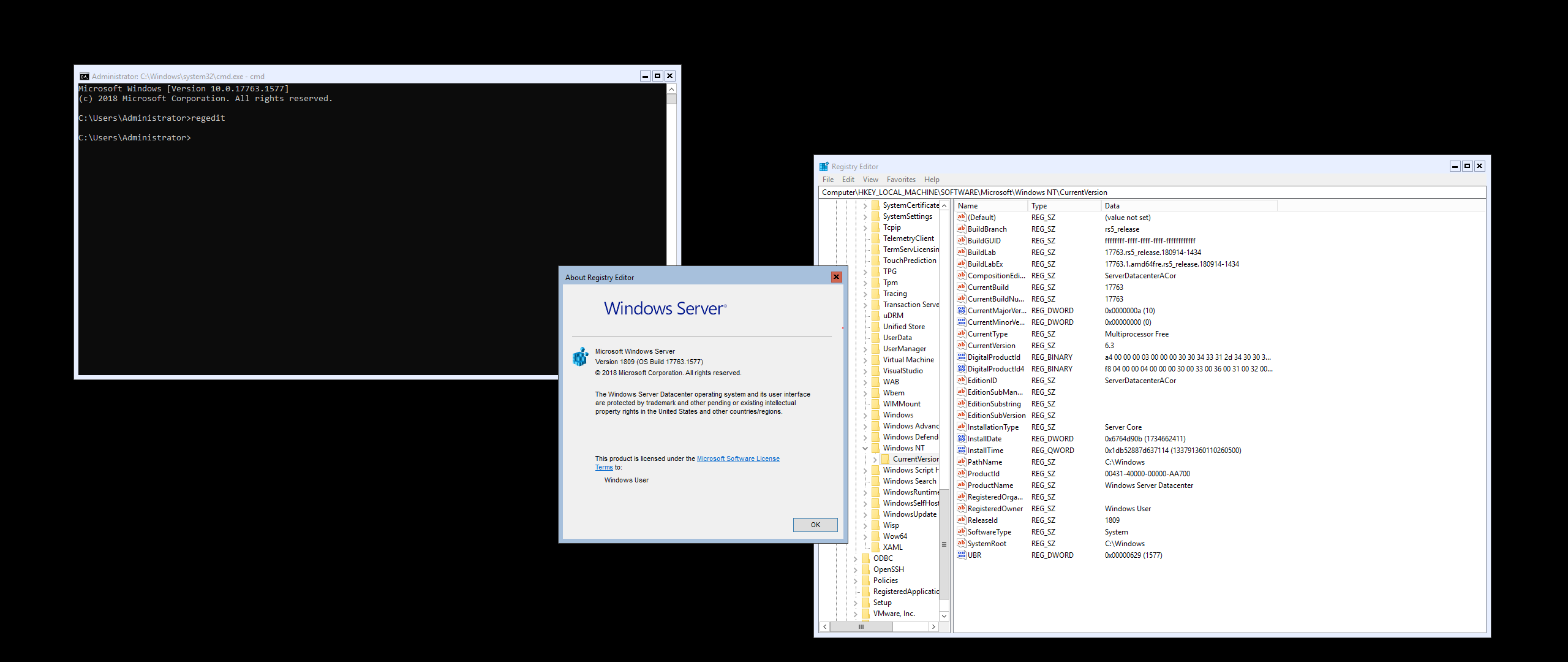Click the VMware, Inc. folder icon
Image resolution: width=1568 pixels, height=662 pixels.
tap(865, 614)
